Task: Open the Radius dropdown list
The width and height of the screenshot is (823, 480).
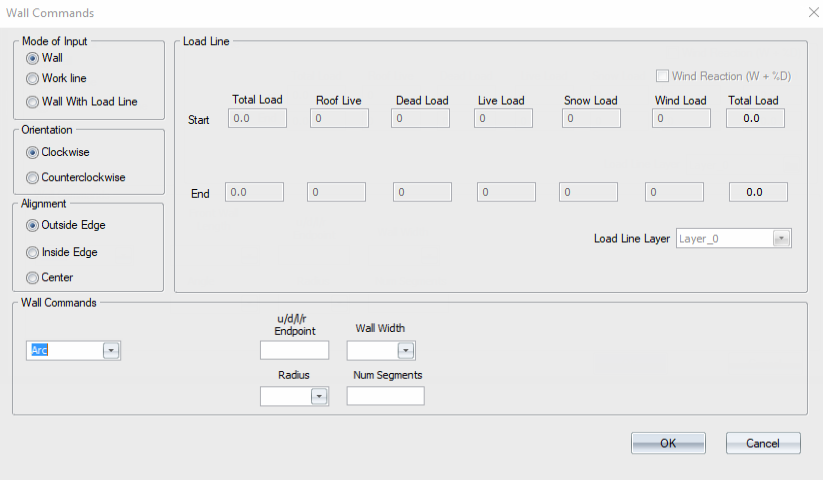Action: pos(319,396)
